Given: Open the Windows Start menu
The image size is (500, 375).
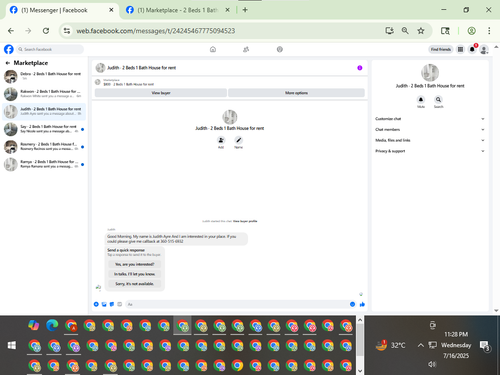Looking at the screenshot, I should point(12,345).
